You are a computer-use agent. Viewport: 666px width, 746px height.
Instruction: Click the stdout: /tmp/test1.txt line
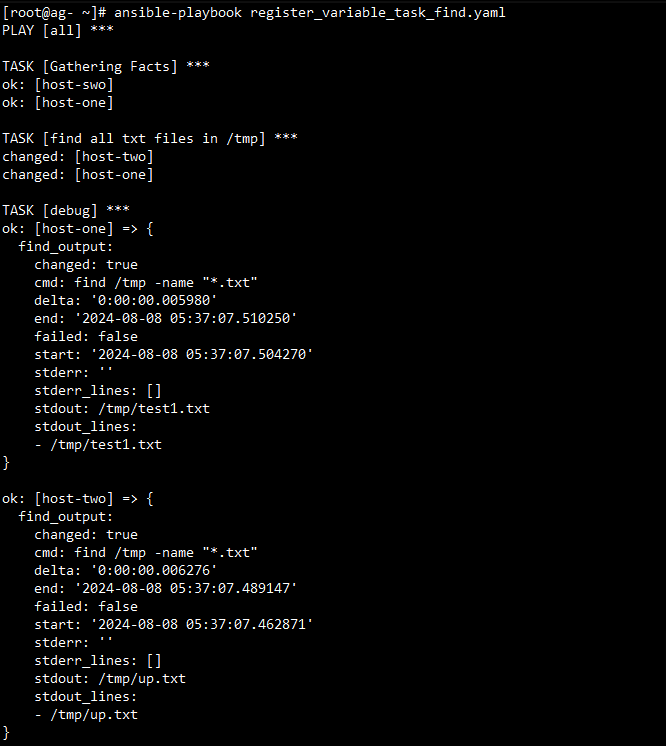pos(122,409)
